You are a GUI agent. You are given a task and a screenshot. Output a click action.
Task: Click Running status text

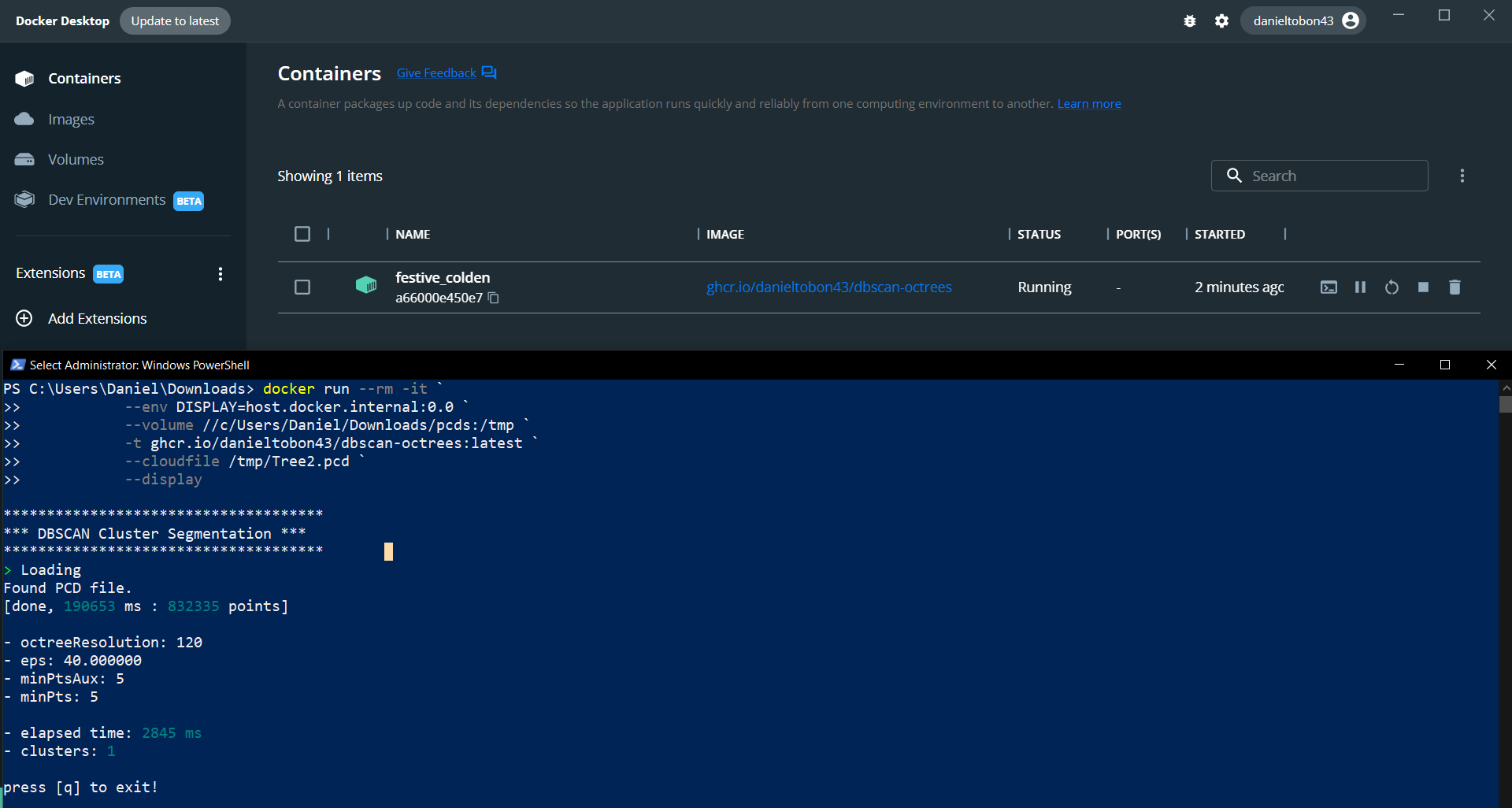(1044, 287)
